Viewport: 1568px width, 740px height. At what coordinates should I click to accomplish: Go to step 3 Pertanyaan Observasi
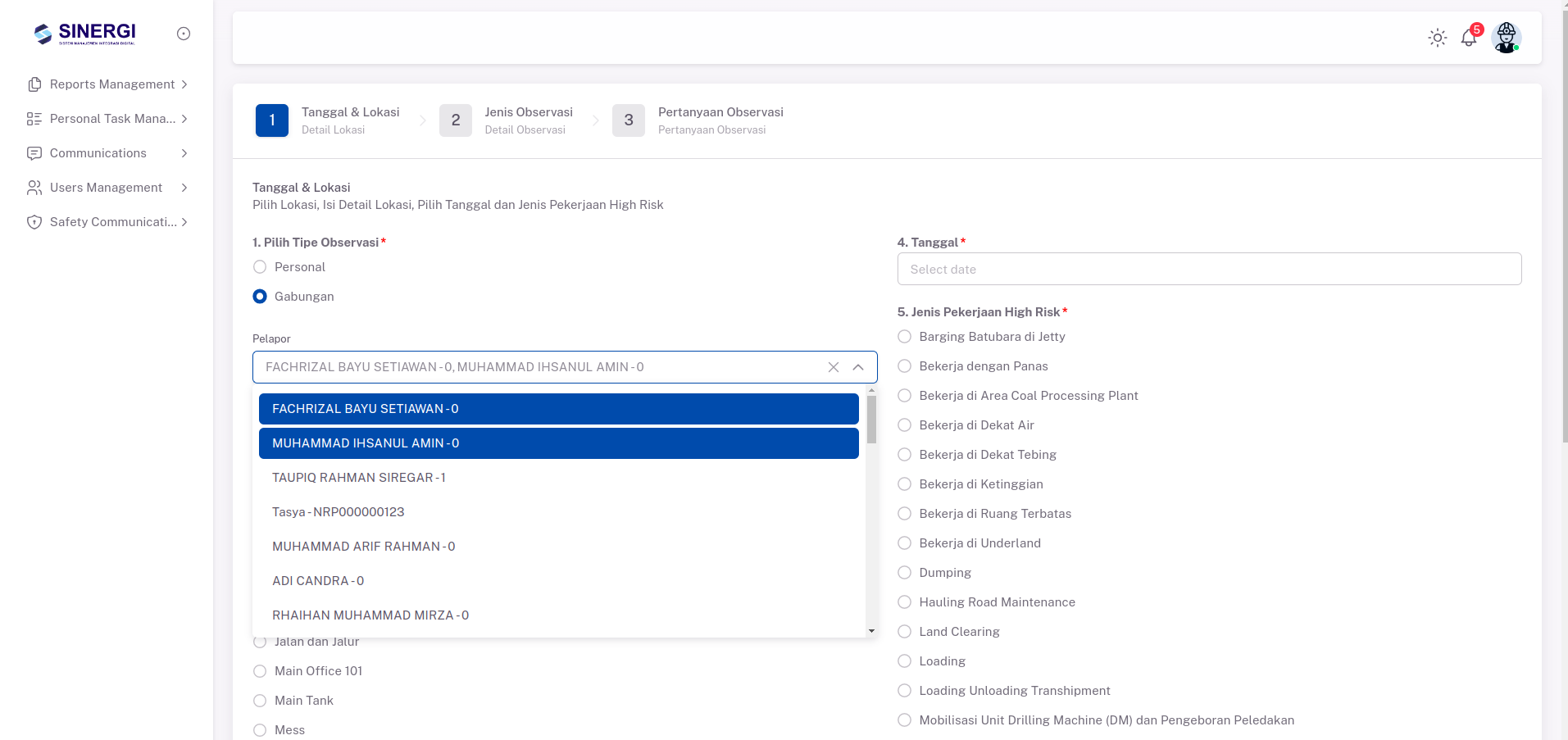[x=698, y=120]
